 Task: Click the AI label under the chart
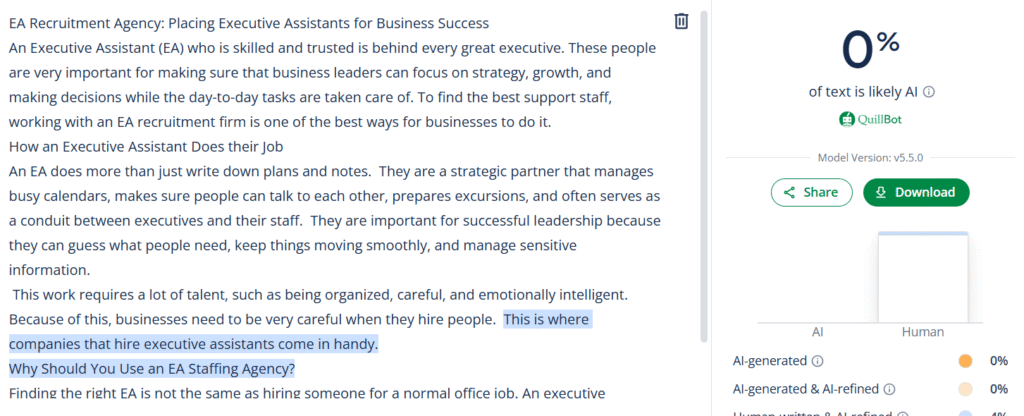click(817, 332)
